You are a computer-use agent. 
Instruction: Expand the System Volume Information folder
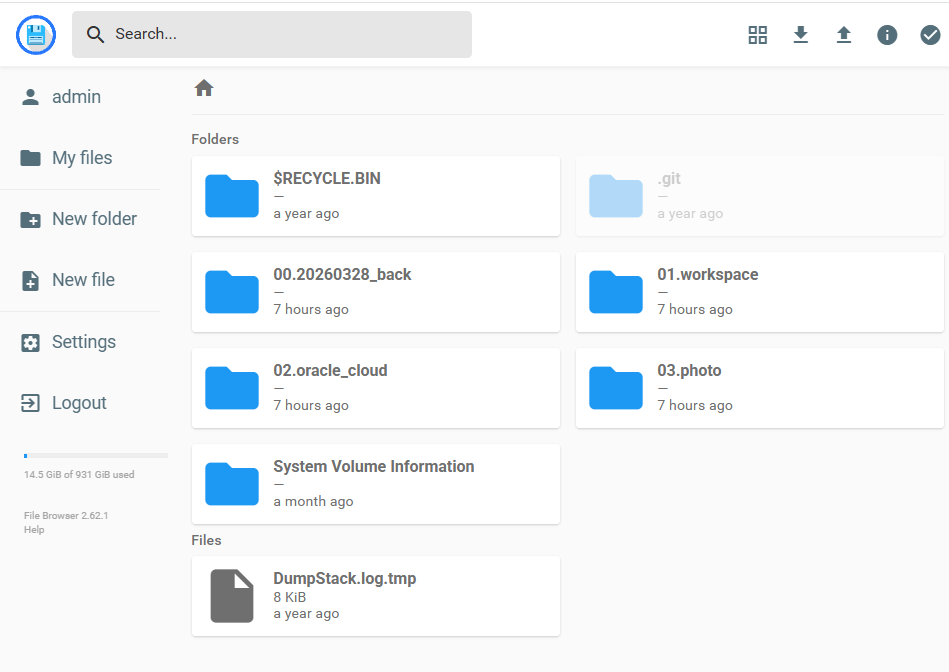click(375, 483)
